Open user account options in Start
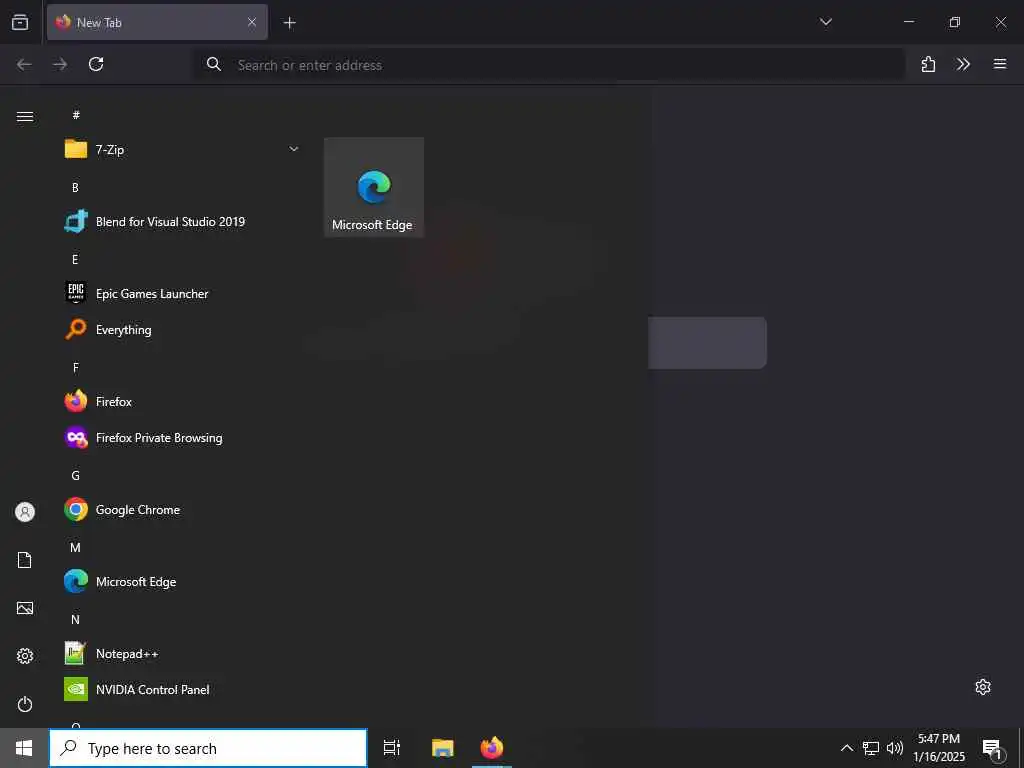 click(25, 512)
